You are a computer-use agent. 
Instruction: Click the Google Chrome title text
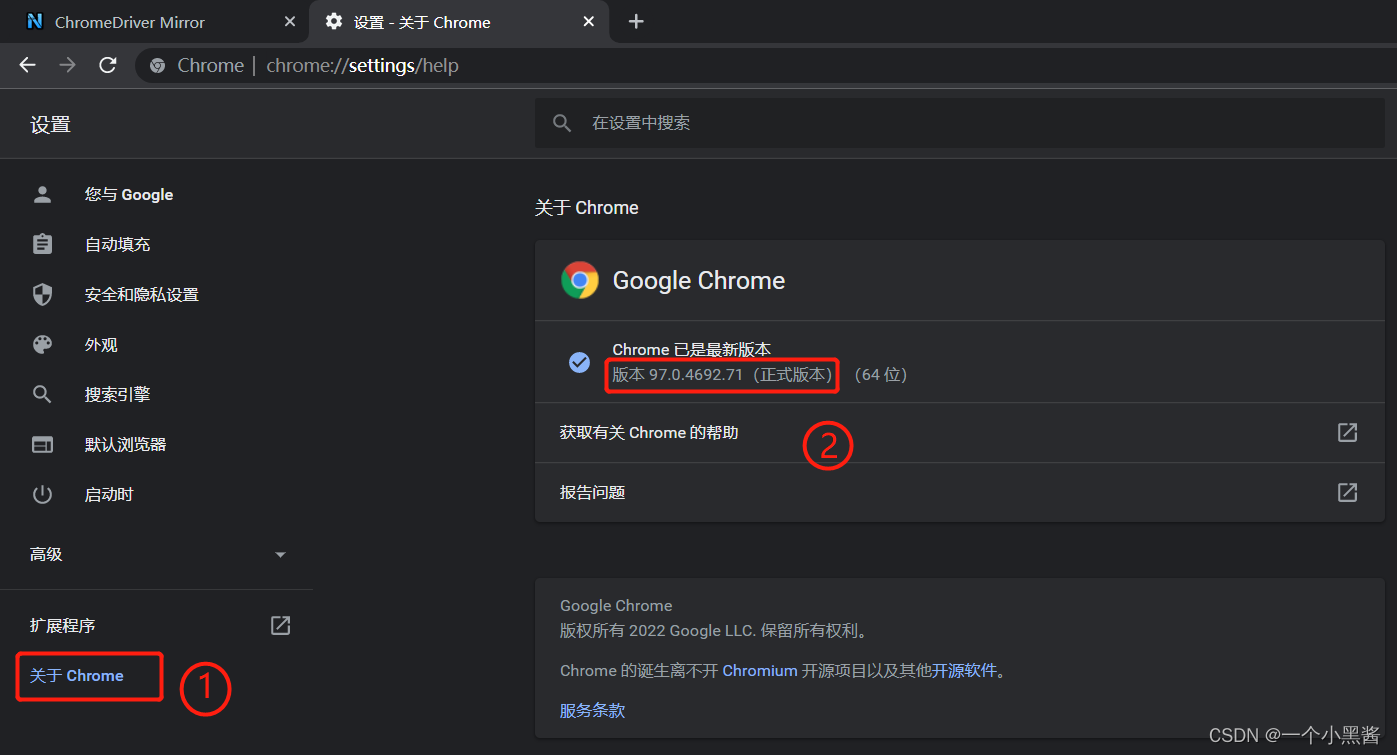point(699,281)
